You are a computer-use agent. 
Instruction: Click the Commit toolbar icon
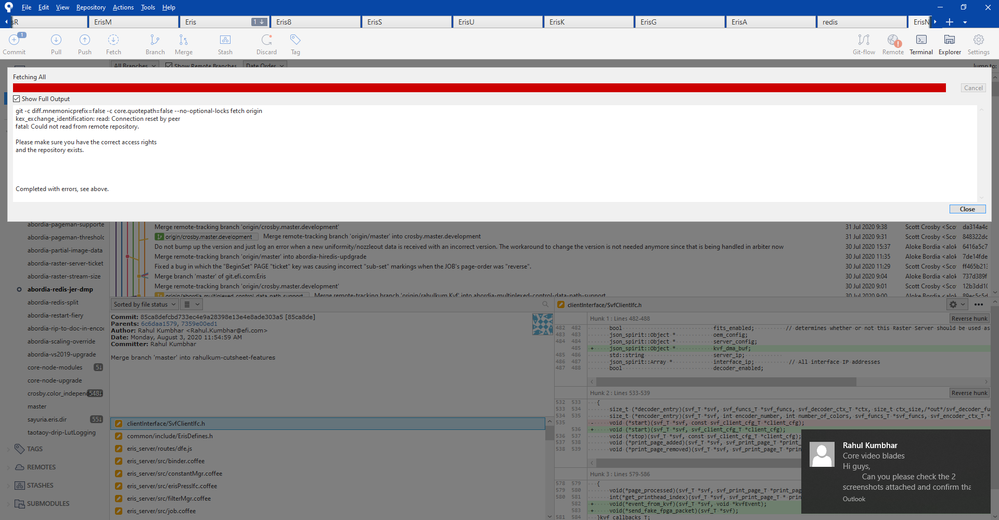(x=14, y=40)
